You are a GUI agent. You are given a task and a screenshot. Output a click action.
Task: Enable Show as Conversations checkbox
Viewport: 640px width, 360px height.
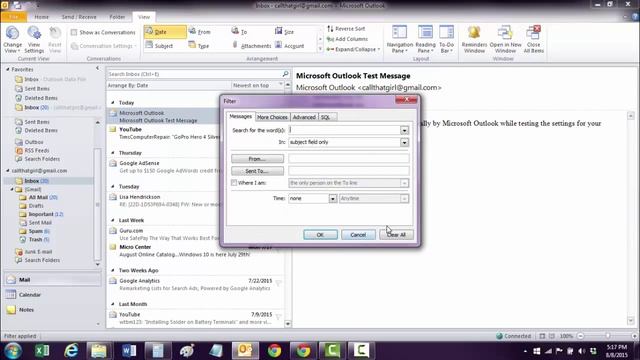[74, 32]
